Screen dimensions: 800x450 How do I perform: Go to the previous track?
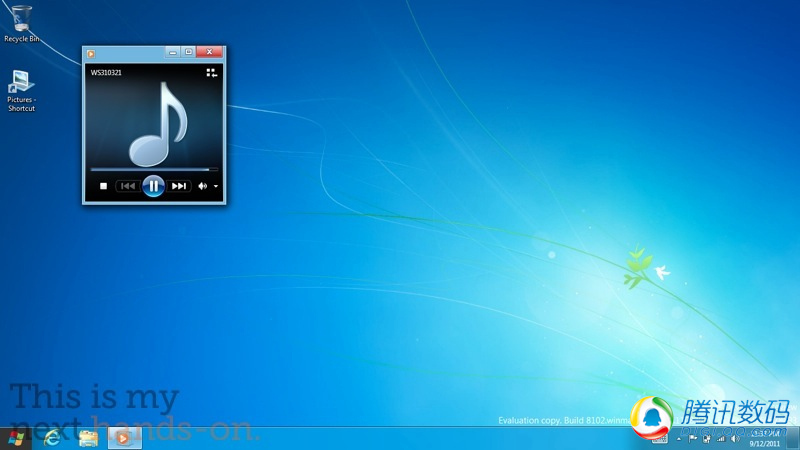pyautogui.click(x=128, y=186)
